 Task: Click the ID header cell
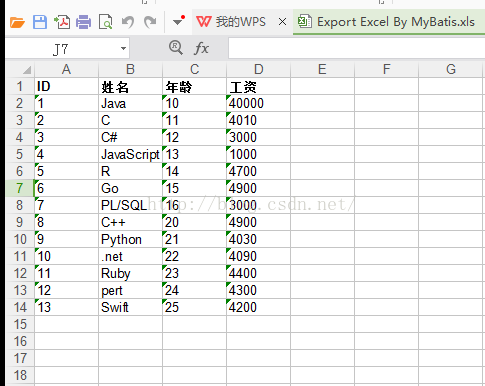66,86
